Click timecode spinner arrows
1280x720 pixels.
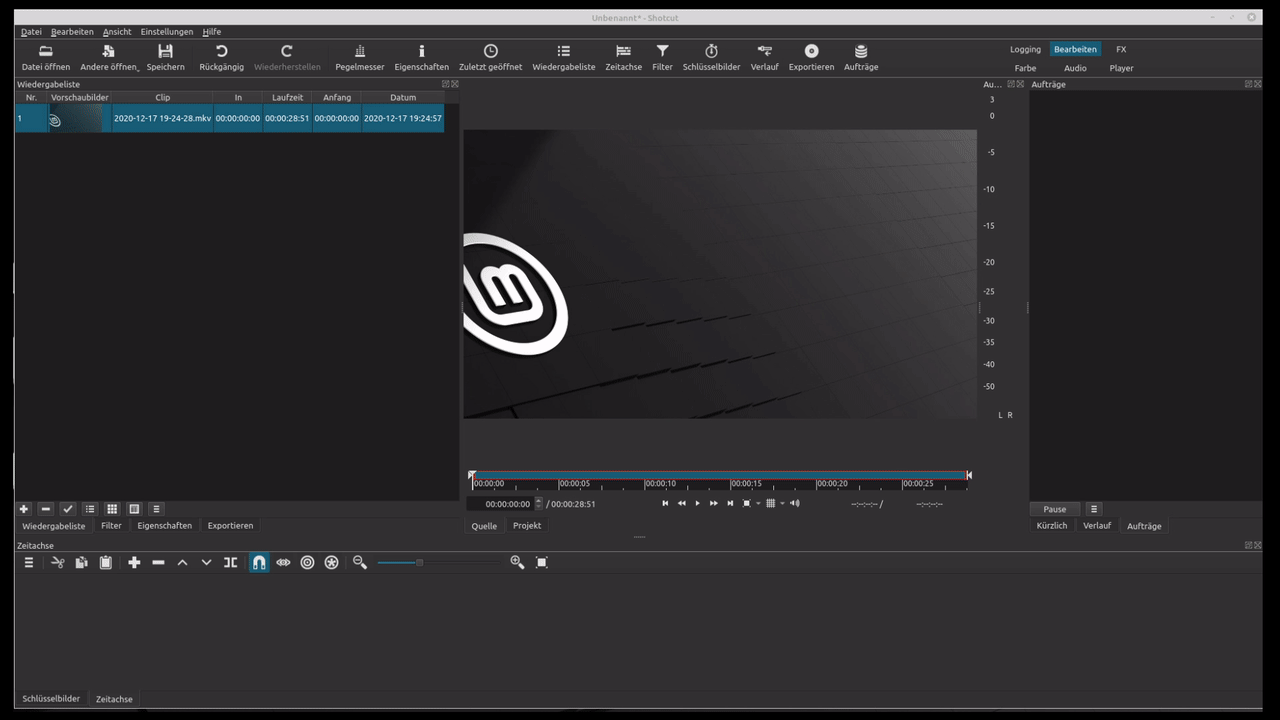click(x=539, y=504)
